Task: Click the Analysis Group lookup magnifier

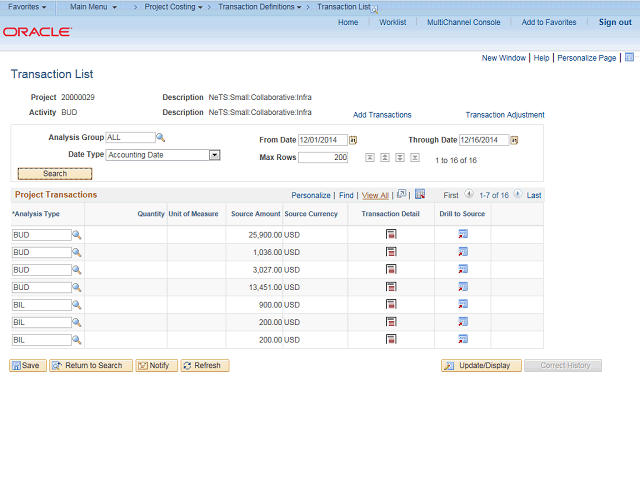Action: [x=160, y=137]
